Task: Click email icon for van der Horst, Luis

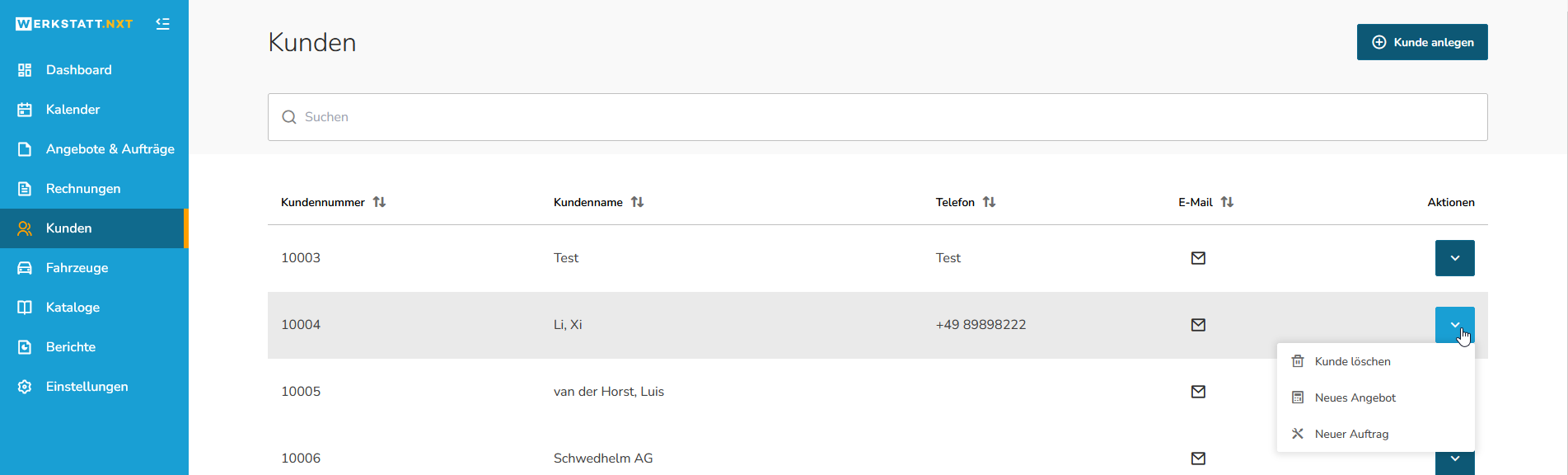Action: (1198, 392)
